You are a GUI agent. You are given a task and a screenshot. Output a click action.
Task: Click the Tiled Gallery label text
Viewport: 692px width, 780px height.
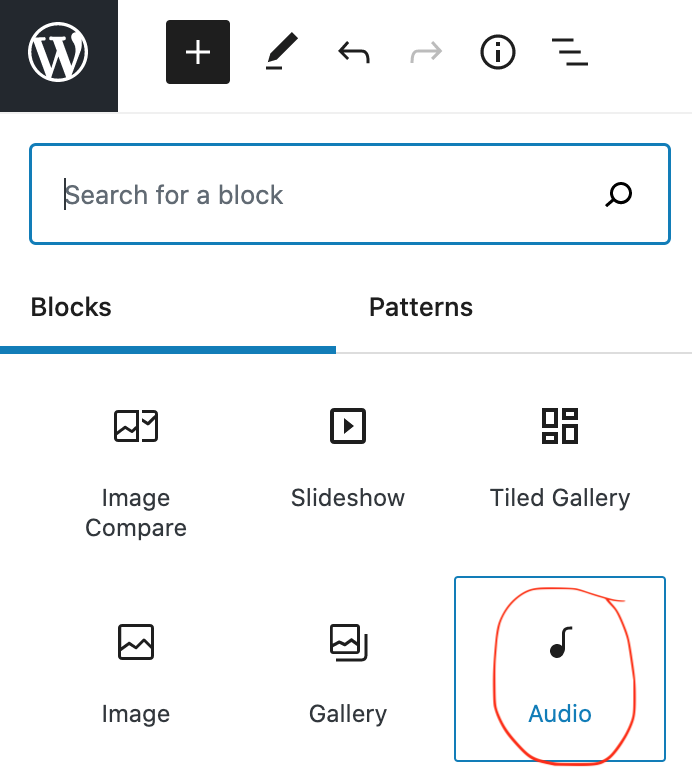pos(560,498)
